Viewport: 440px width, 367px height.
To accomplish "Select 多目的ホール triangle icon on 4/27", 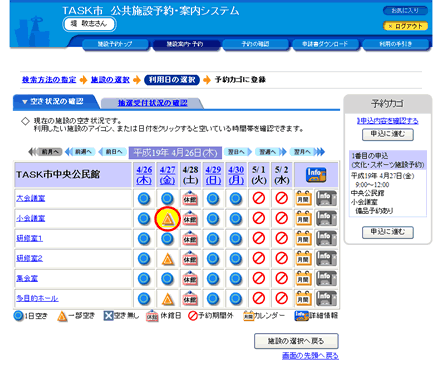I will (x=168, y=299).
